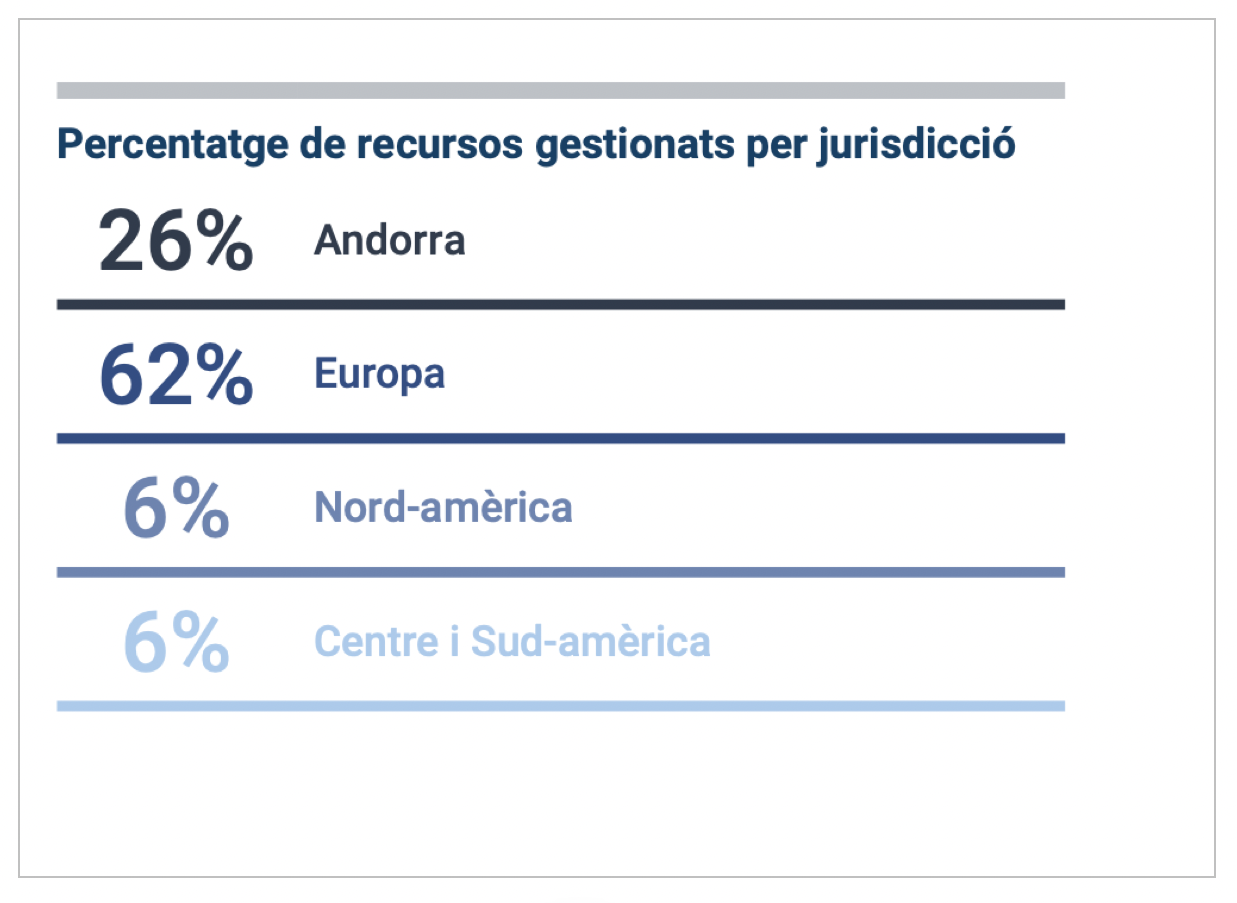
Task: Select the 6% figure beside Nord-amèrica
Action: (175, 509)
